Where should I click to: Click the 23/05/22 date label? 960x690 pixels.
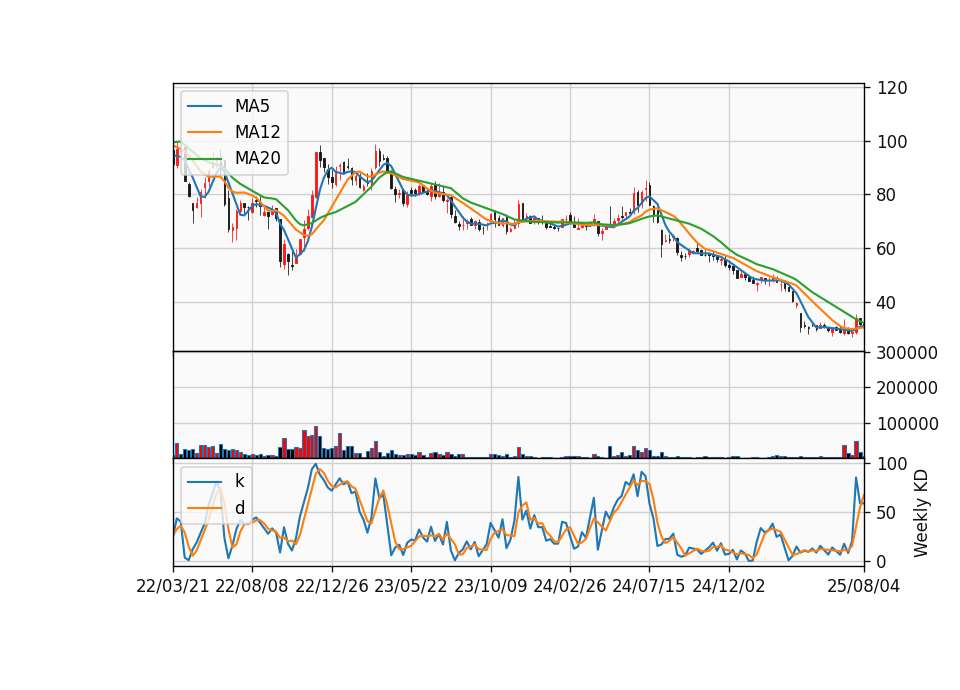point(411,586)
